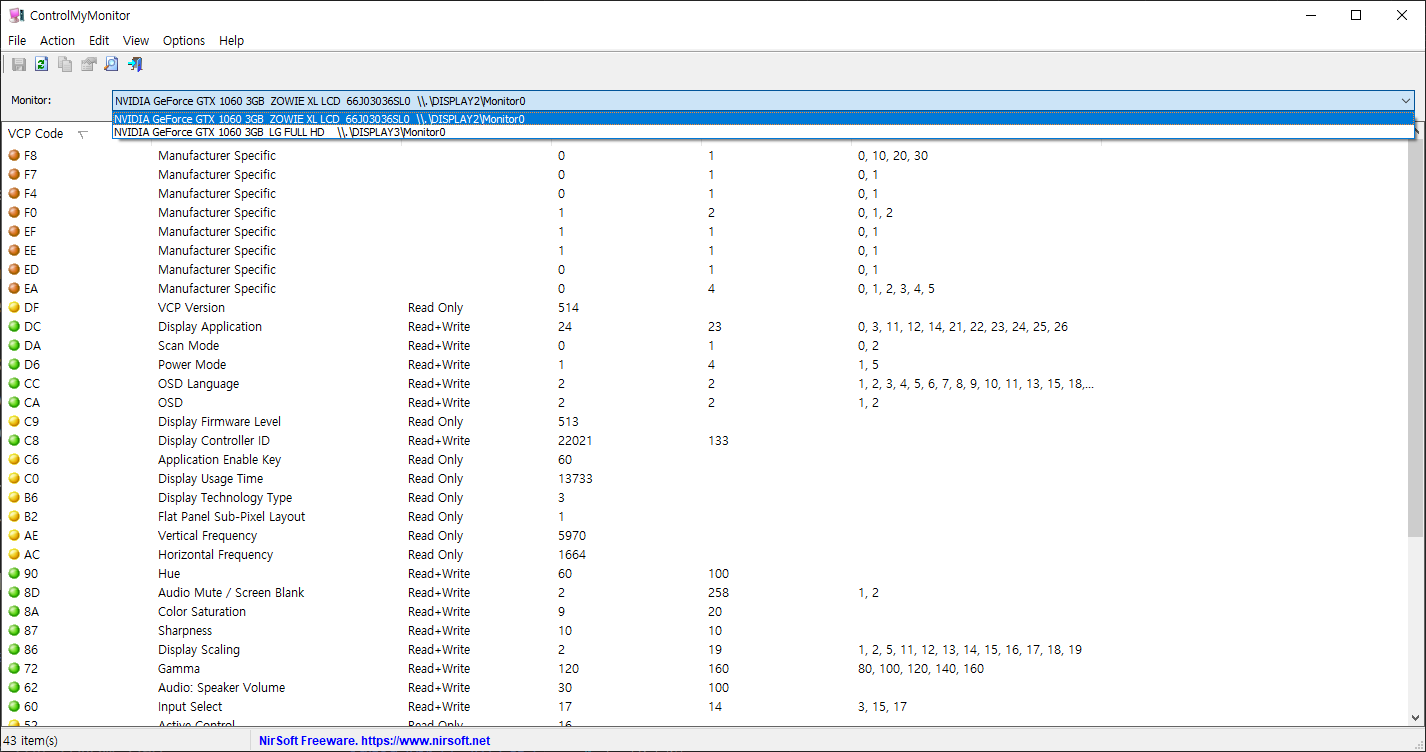Open the View menu
Viewport: 1426px width, 752px height.
[136, 41]
